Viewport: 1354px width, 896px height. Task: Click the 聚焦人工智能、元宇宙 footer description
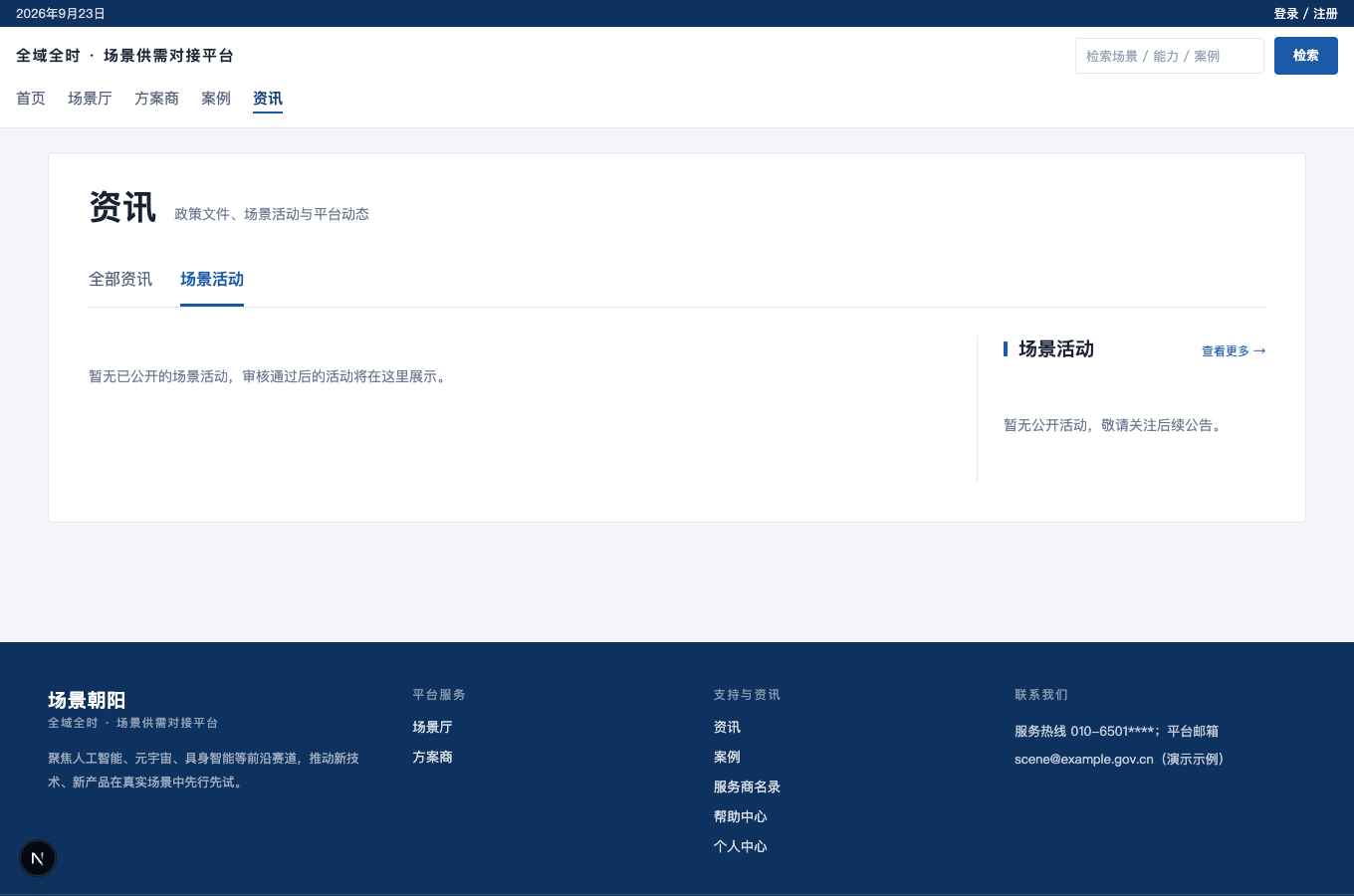pos(203,771)
